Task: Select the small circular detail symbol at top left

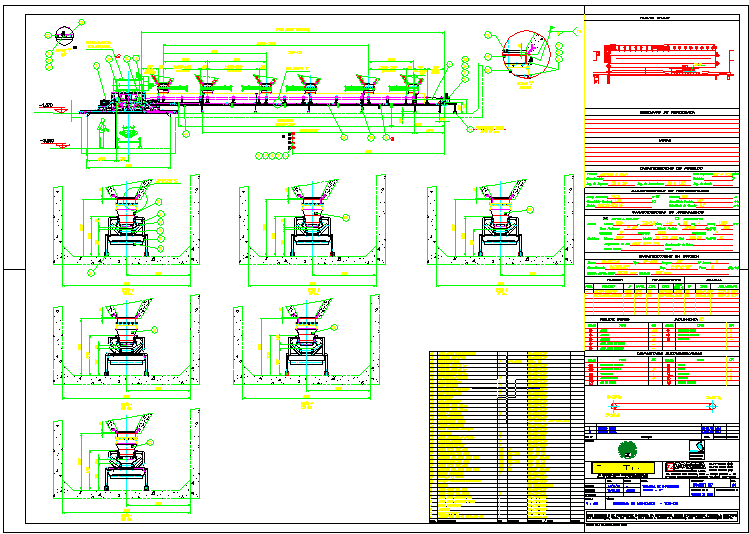Action: [64, 35]
